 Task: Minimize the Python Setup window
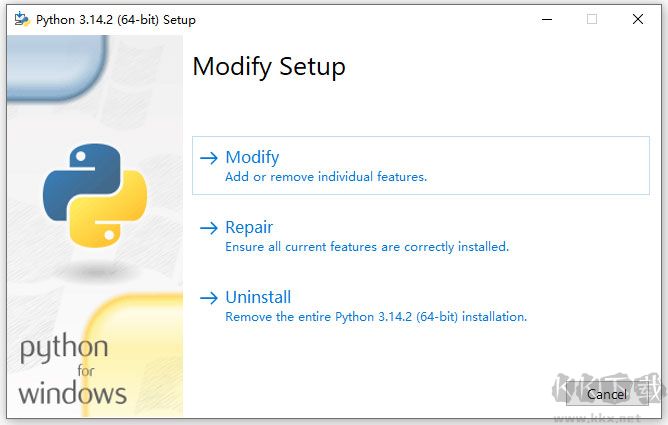tap(546, 19)
